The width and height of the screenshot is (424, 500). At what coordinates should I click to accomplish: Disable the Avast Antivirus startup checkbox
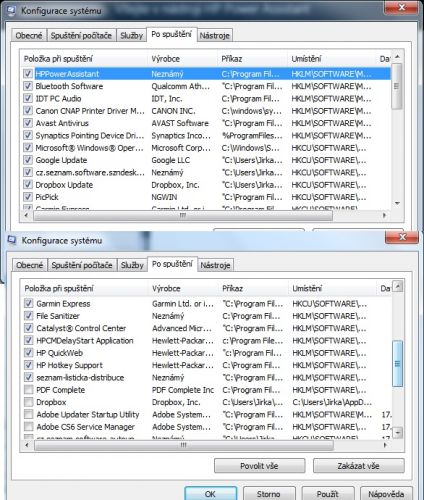[28, 123]
